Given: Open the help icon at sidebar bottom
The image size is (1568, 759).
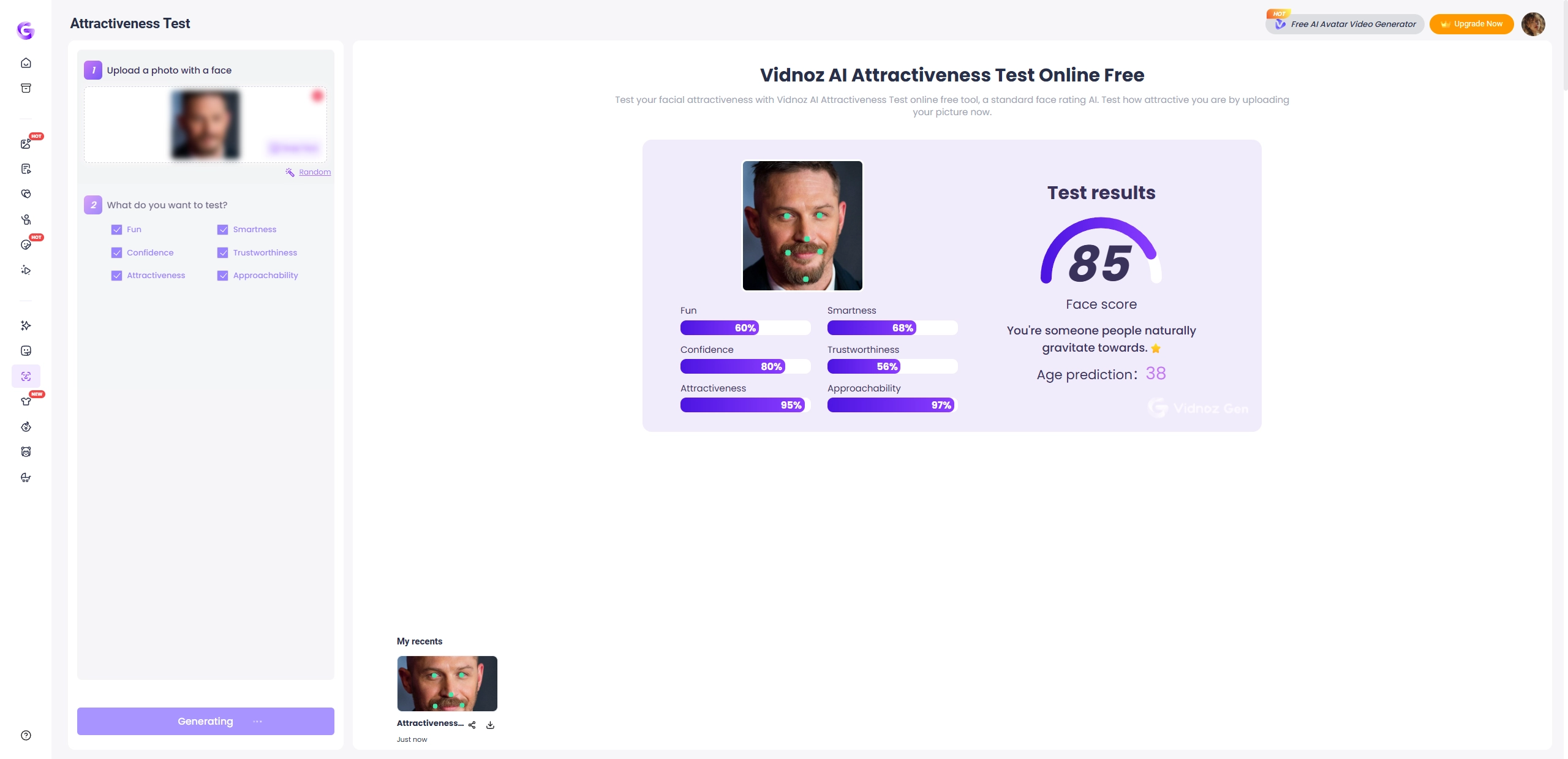Looking at the screenshot, I should 26,734.
